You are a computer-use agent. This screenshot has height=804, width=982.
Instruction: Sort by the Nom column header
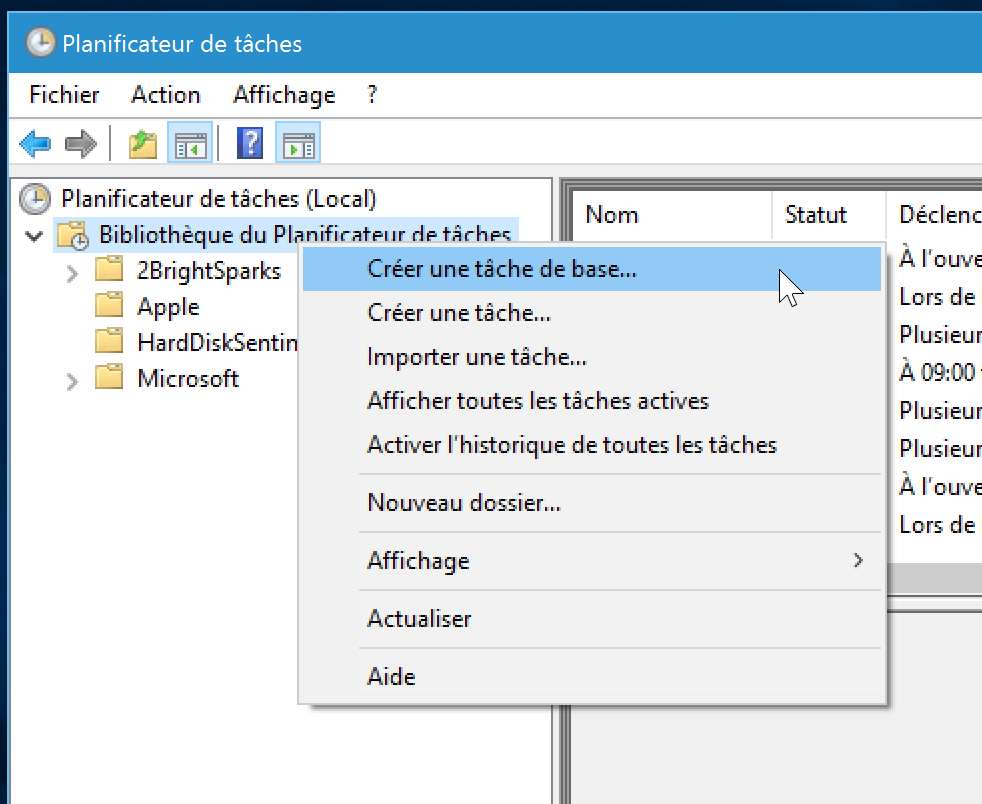(672, 215)
